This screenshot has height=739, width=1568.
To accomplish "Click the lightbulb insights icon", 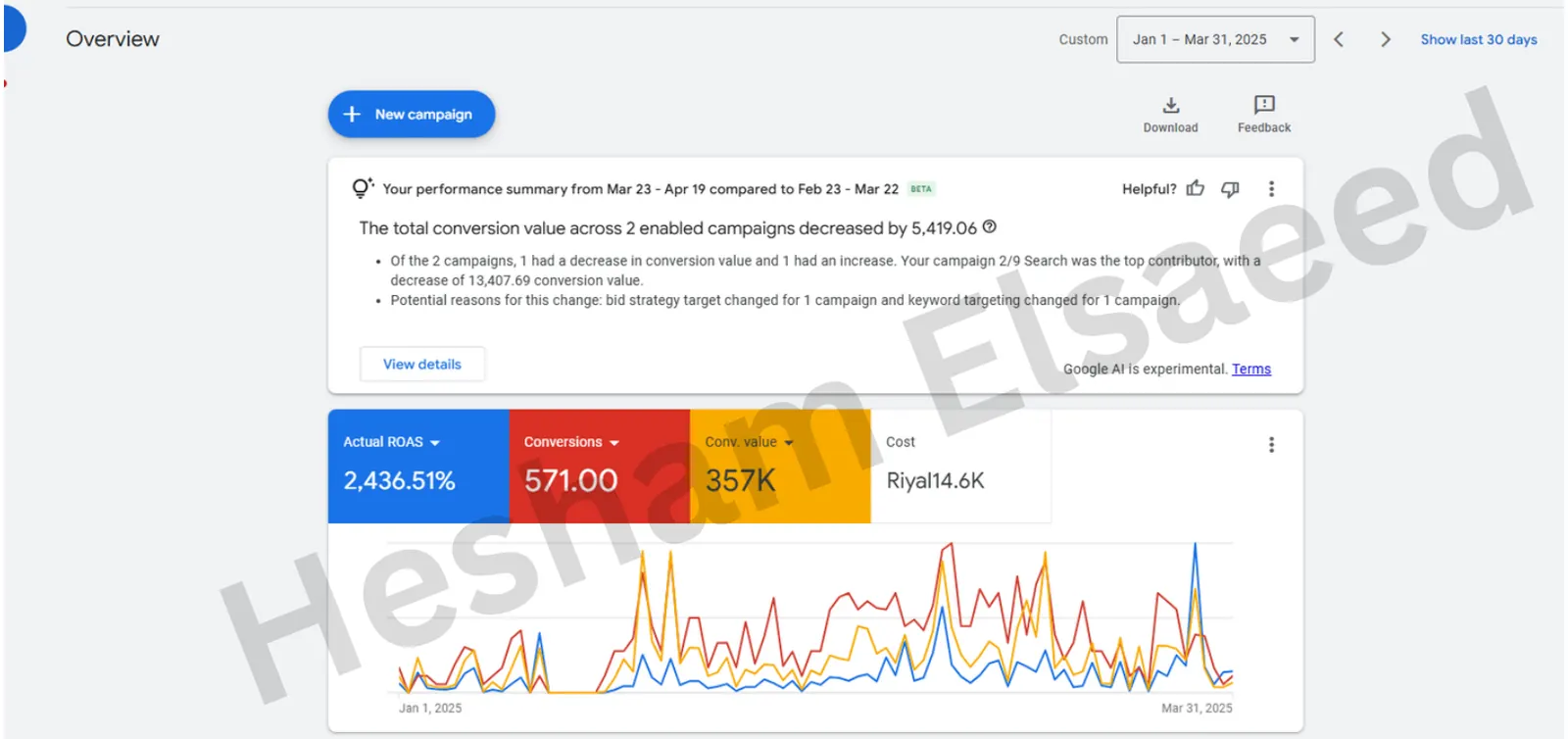I will click(x=363, y=187).
